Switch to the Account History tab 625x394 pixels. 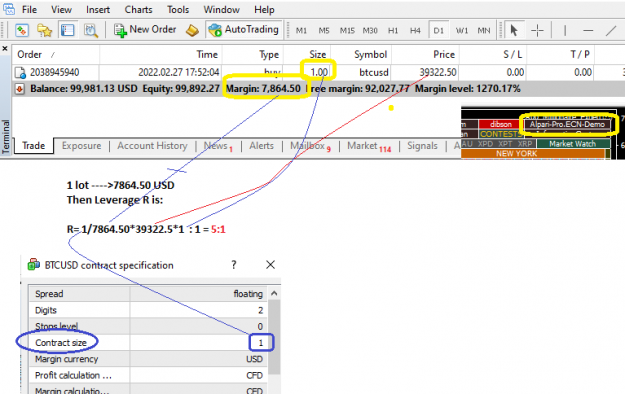click(x=152, y=146)
